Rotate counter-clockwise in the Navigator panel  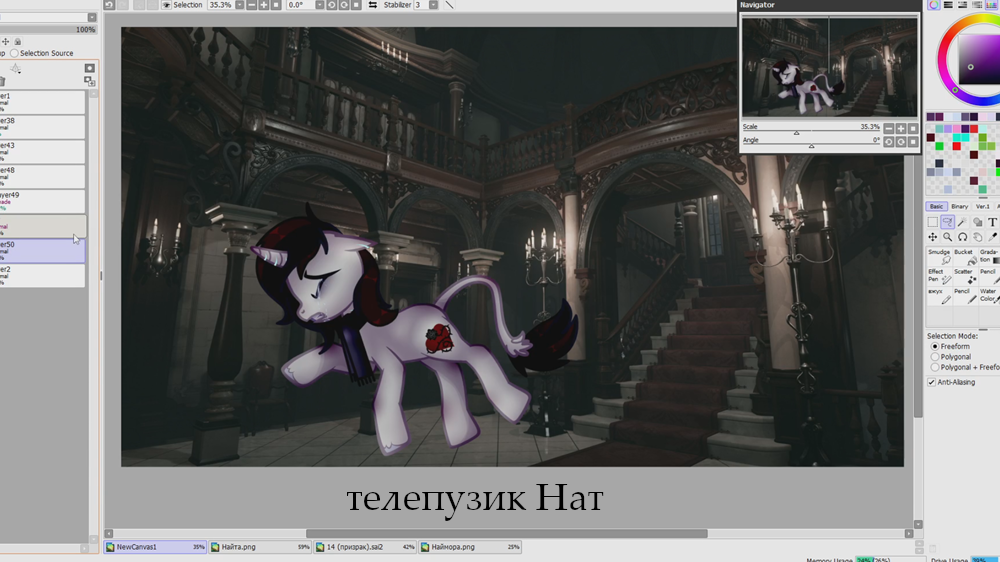pyautogui.click(x=888, y=142)
